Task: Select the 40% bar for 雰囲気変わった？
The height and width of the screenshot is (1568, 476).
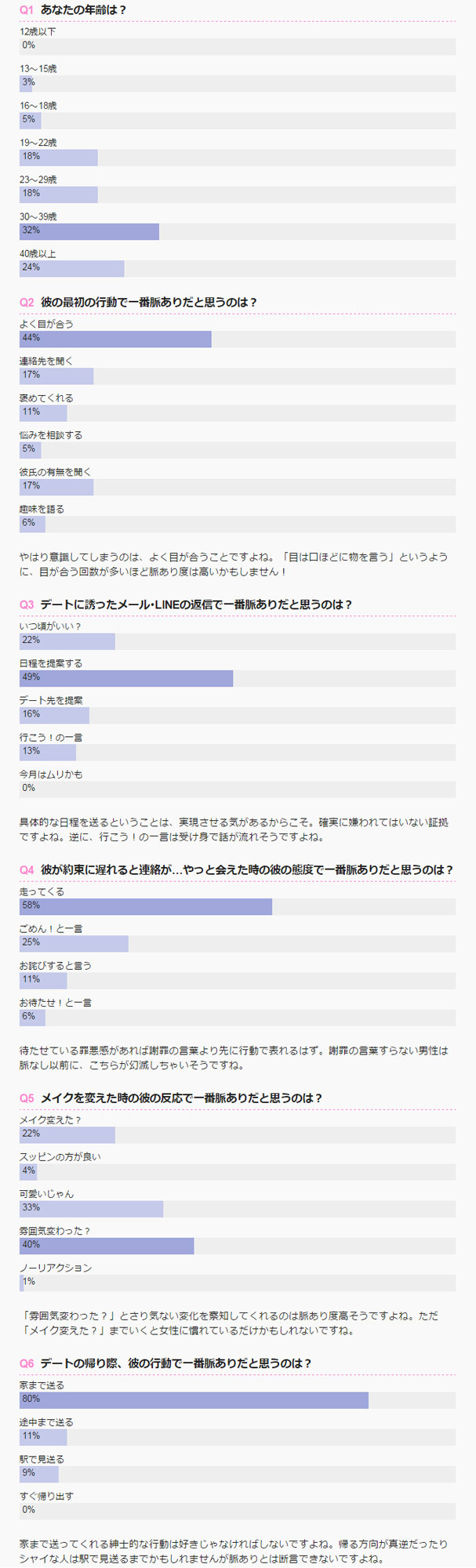Action: pos(107,1246)
